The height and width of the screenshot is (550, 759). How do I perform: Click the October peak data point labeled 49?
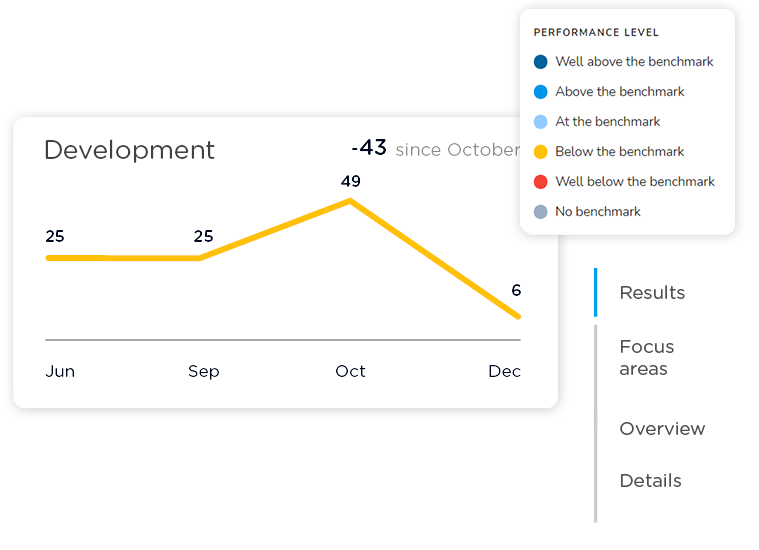click(x=350, y=200)
